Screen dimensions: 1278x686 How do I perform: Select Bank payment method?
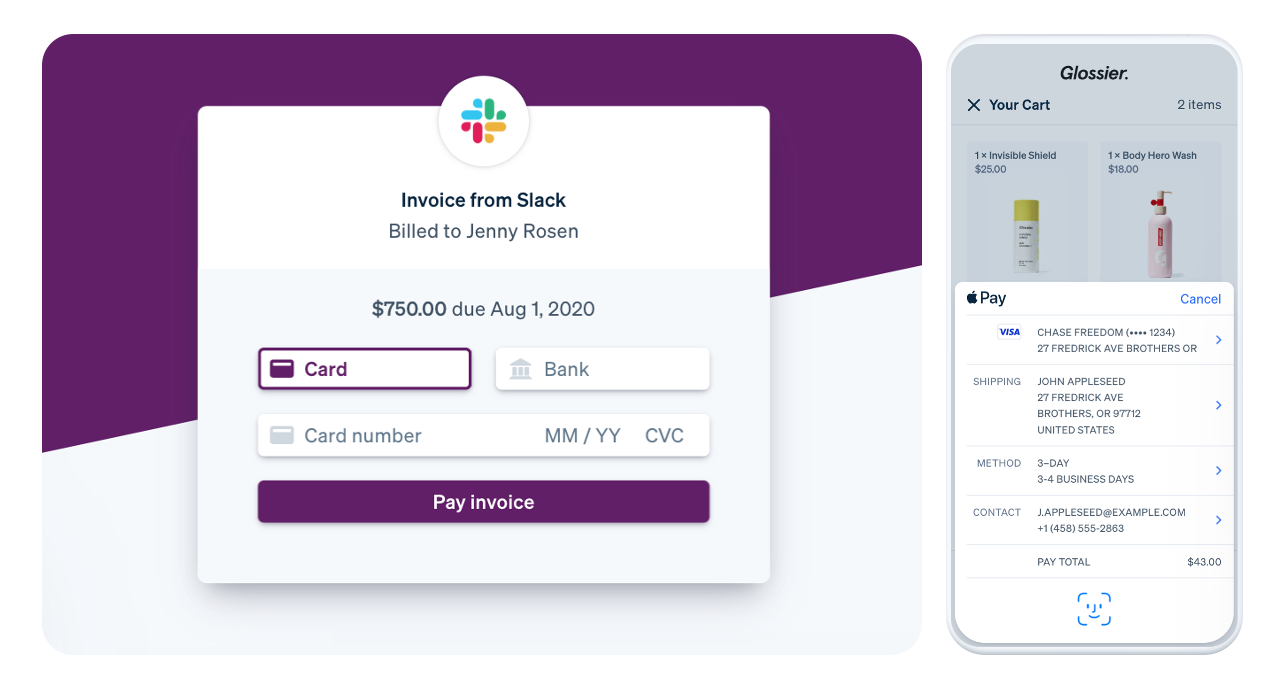[x=603, y=369]
